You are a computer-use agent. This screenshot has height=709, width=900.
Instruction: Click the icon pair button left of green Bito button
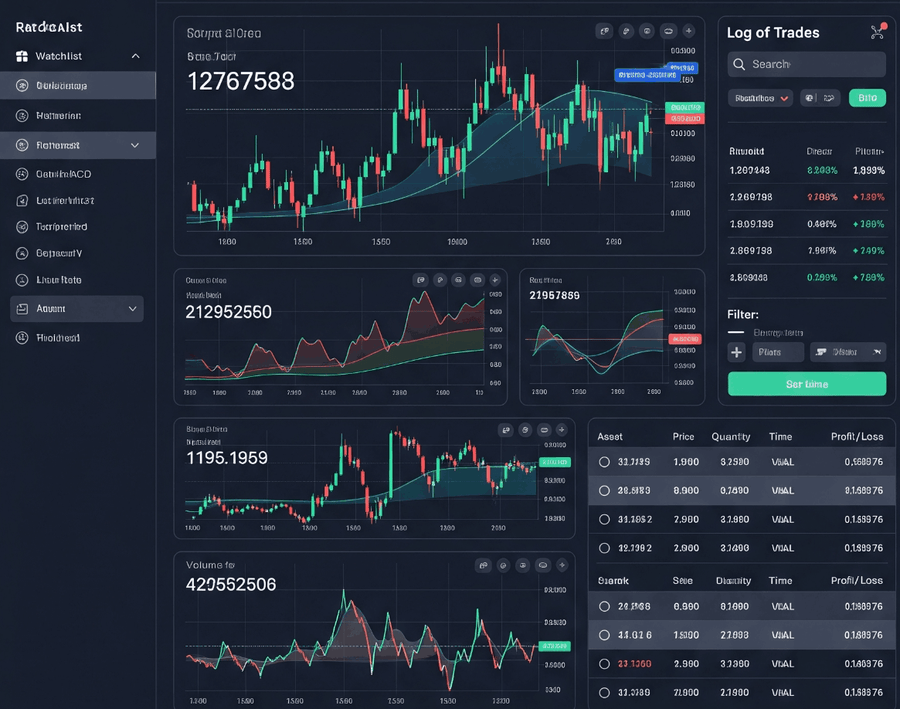pos(820,98)
